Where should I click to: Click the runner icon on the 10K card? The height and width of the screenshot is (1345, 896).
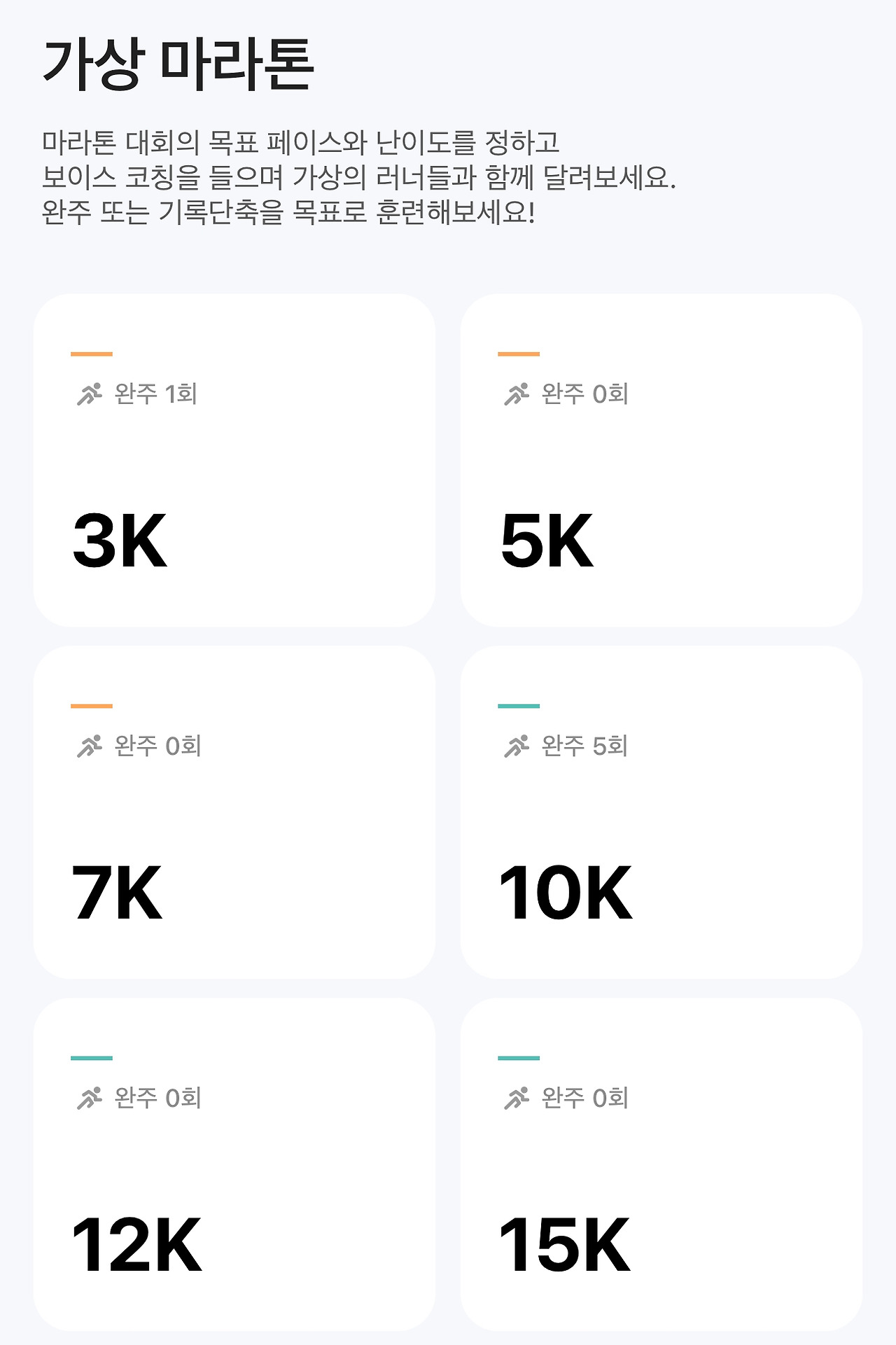tap(517, 746)
